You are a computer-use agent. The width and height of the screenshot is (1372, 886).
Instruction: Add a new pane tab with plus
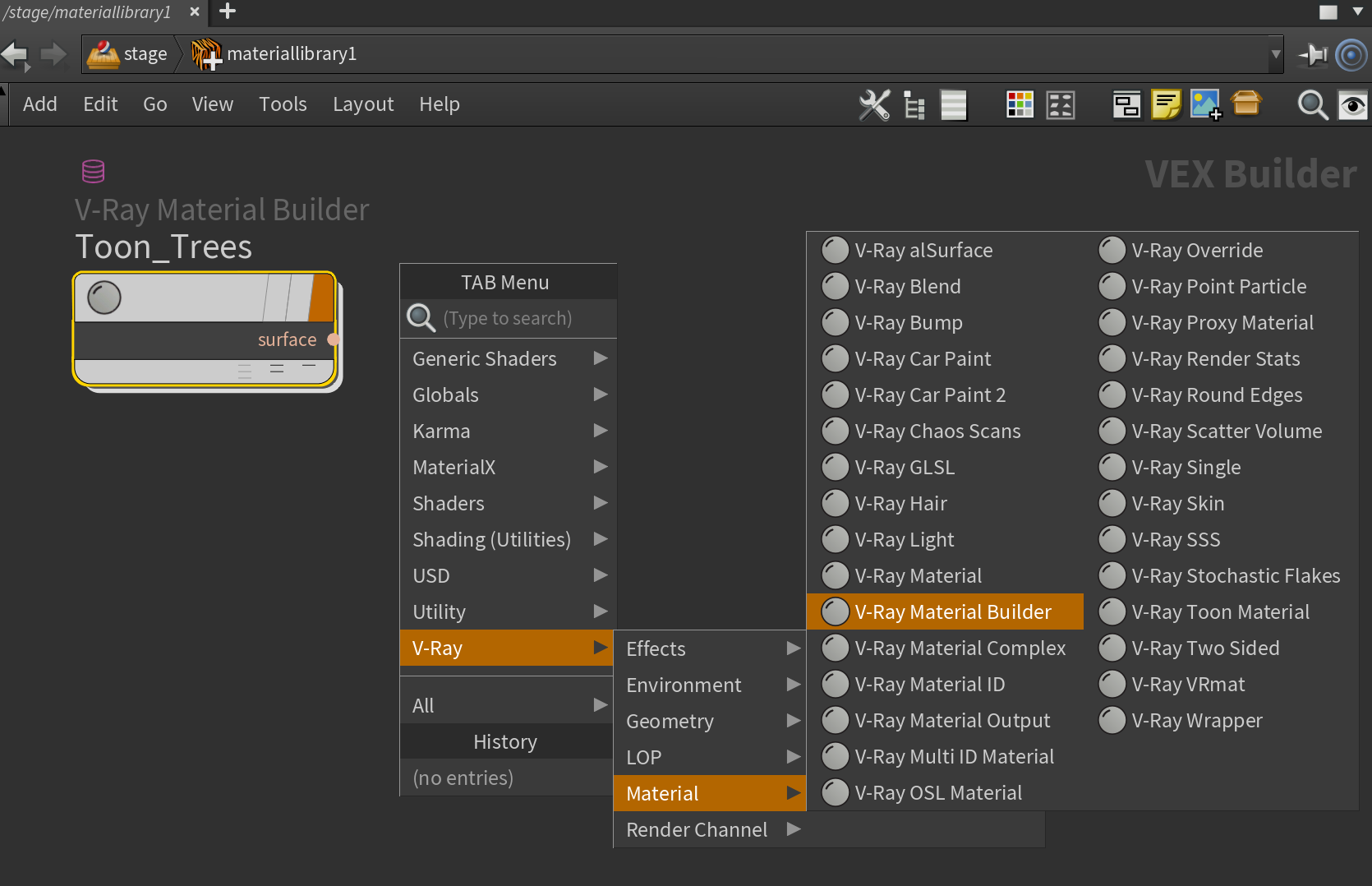point(228,11)
